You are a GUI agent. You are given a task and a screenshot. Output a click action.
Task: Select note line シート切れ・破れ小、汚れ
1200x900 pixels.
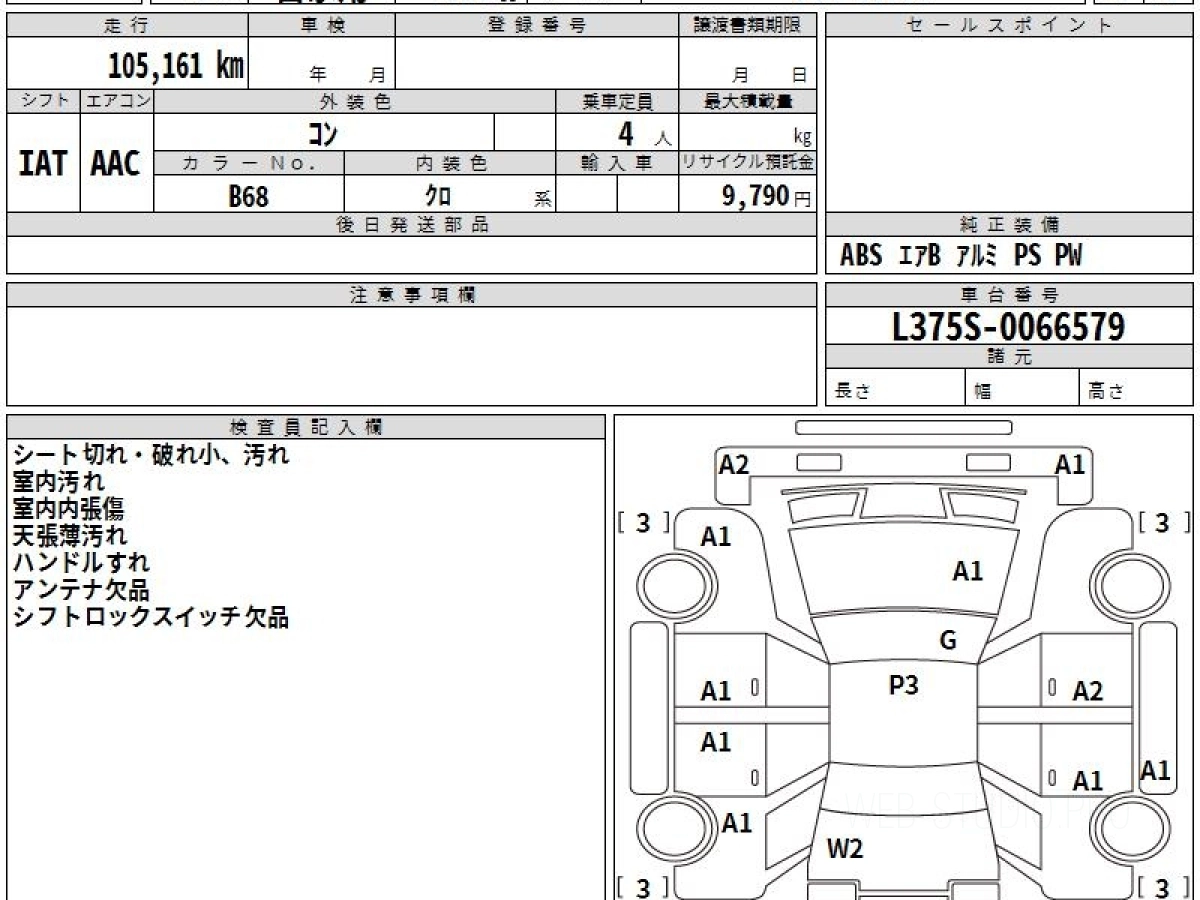click(151, 455)
